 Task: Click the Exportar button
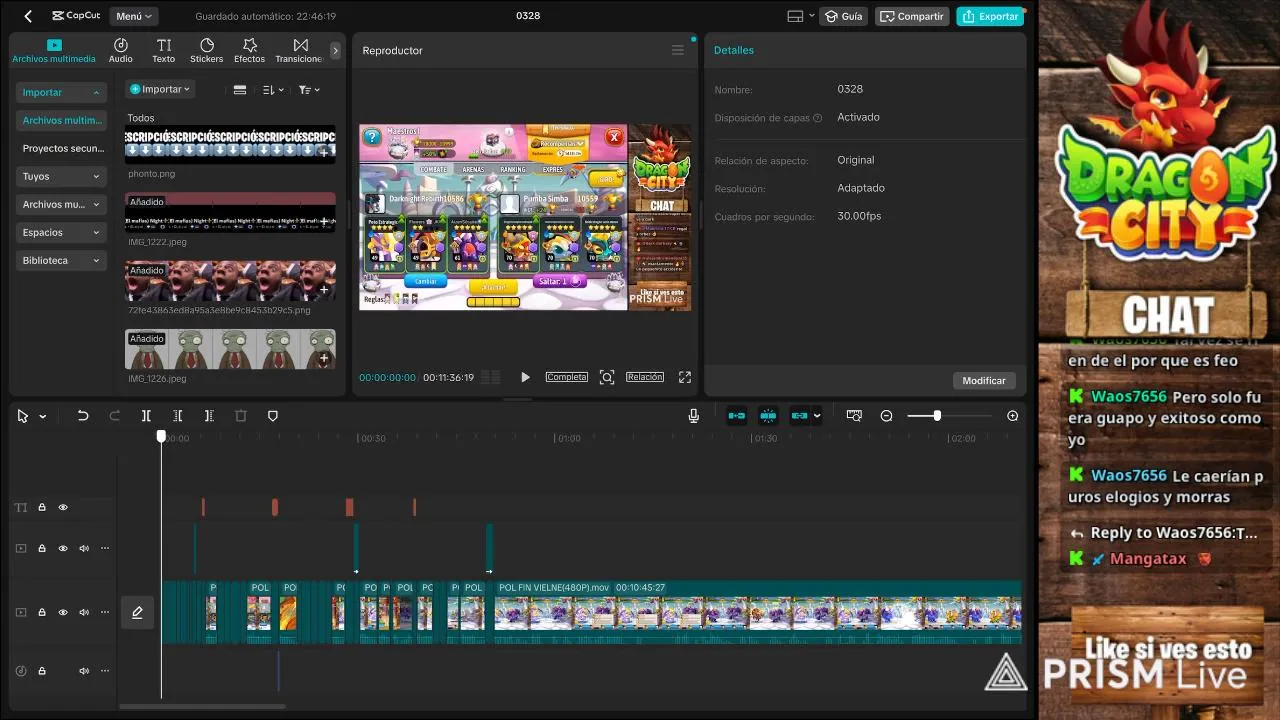tap(990, 16)
